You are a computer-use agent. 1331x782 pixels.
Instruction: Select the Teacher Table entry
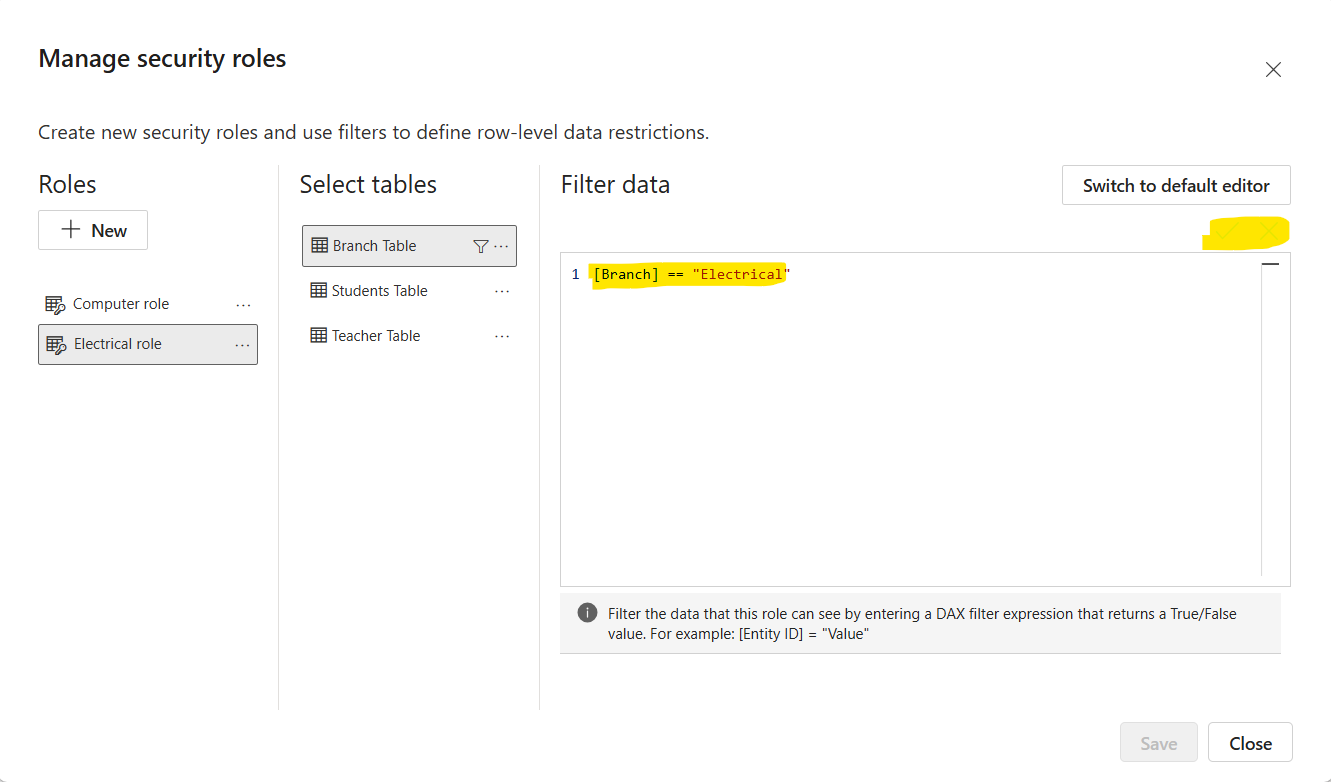tap(376, 336)
